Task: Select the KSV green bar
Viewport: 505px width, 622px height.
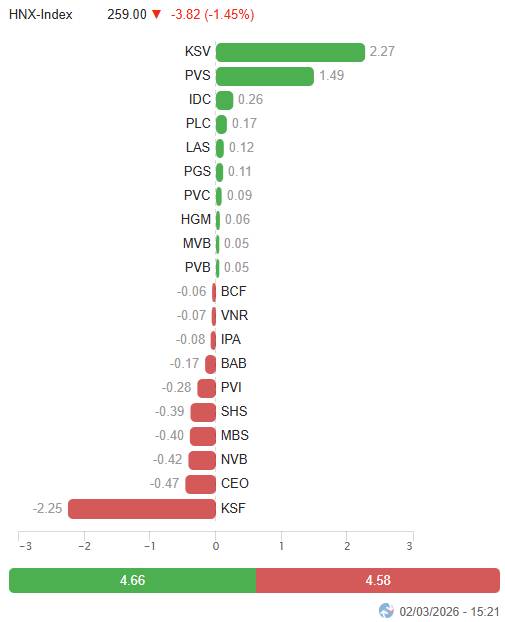Action: point(290,52)
